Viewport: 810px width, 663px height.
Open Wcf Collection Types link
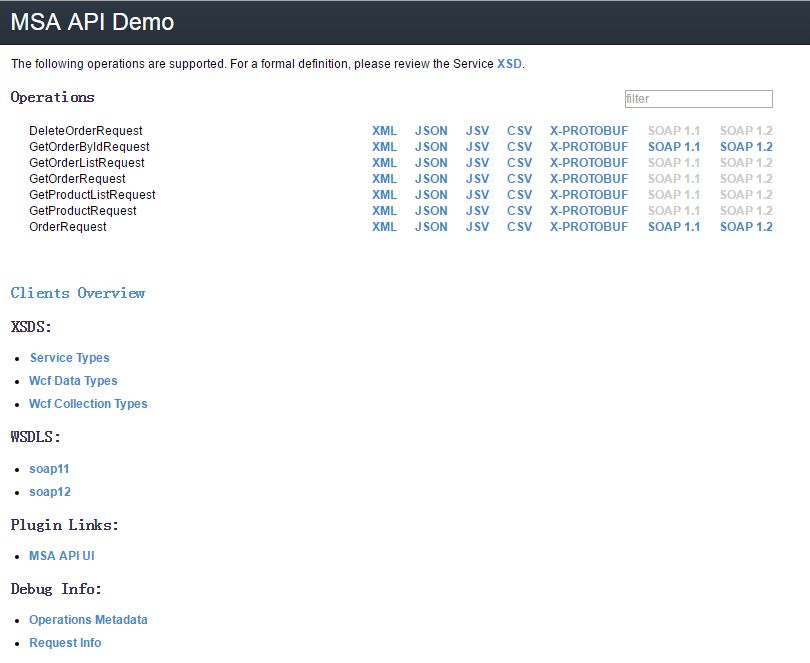point(88,404)
